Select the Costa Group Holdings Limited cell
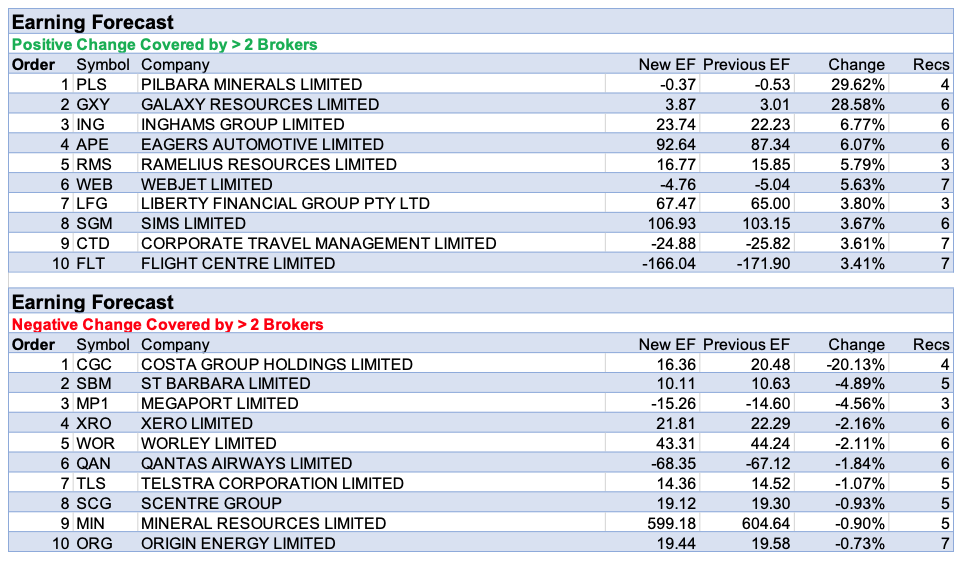Screen dimensions: 962x561 [x=276, y=364]
